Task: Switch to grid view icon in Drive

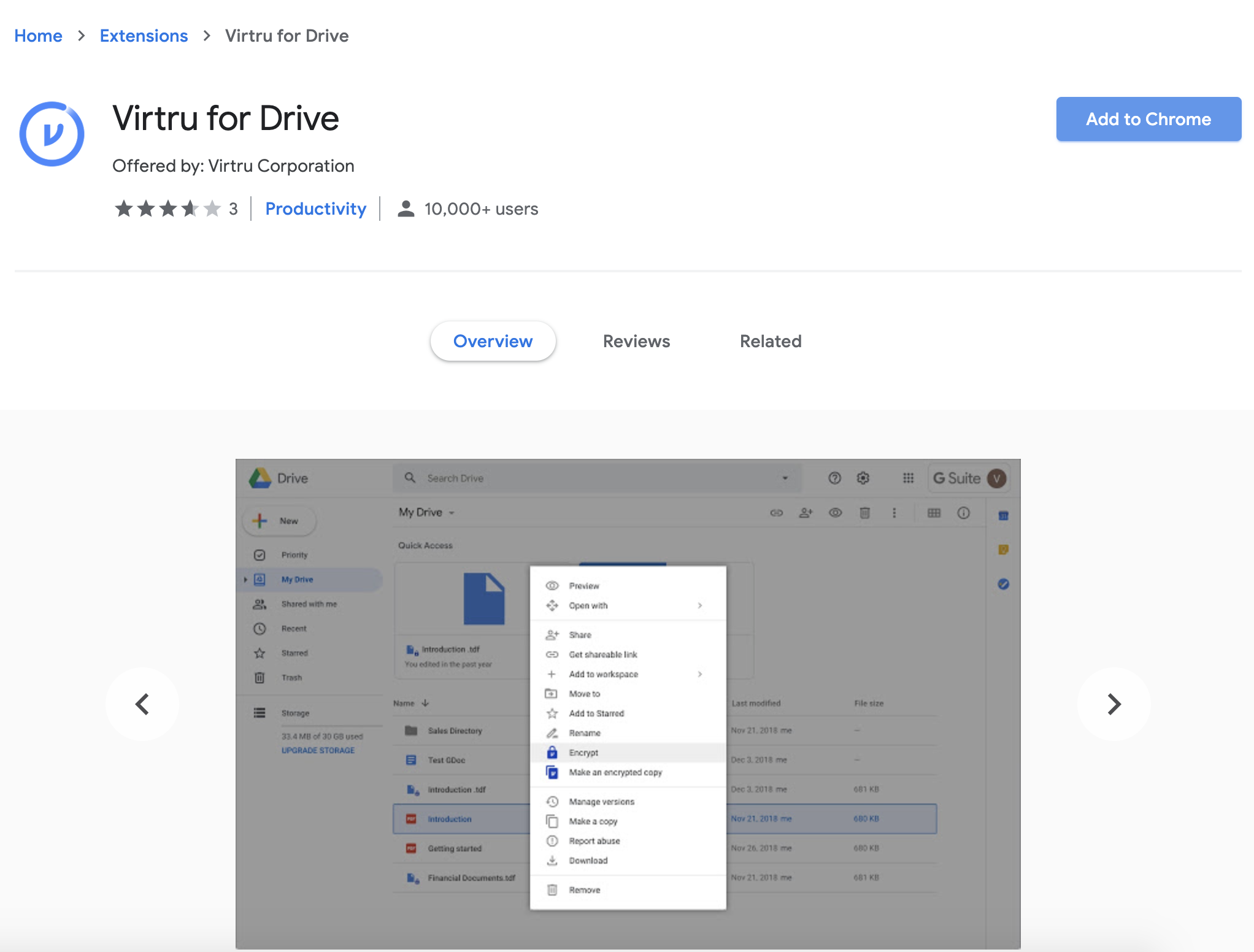Action: (x=934, y=513)
